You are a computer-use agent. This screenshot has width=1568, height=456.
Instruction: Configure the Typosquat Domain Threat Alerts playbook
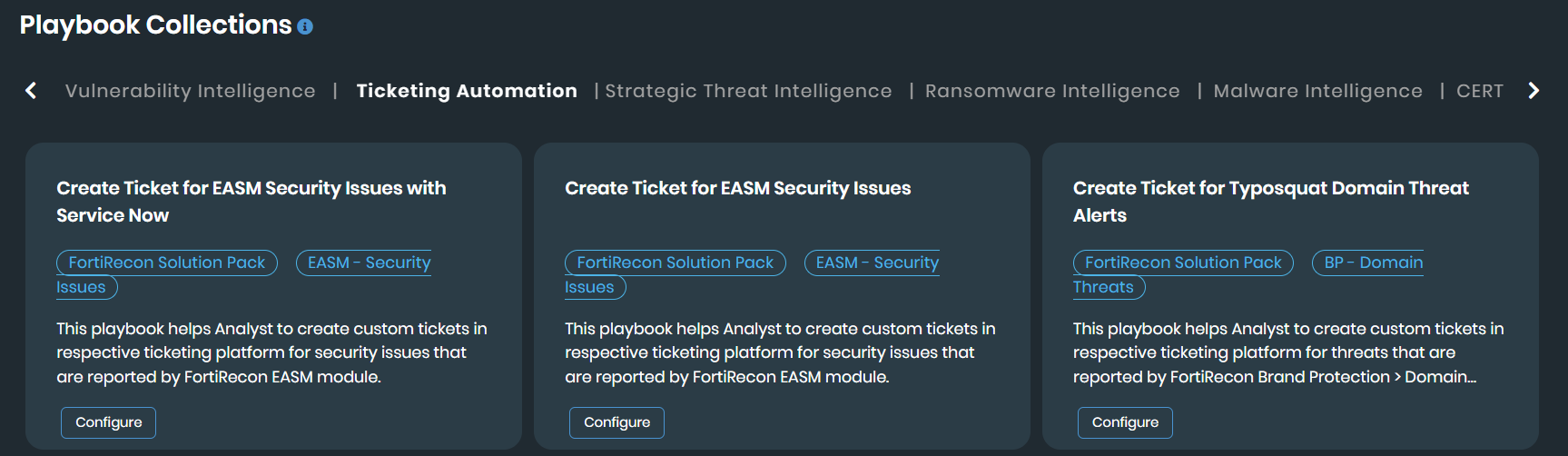(x=1125, y=422)
